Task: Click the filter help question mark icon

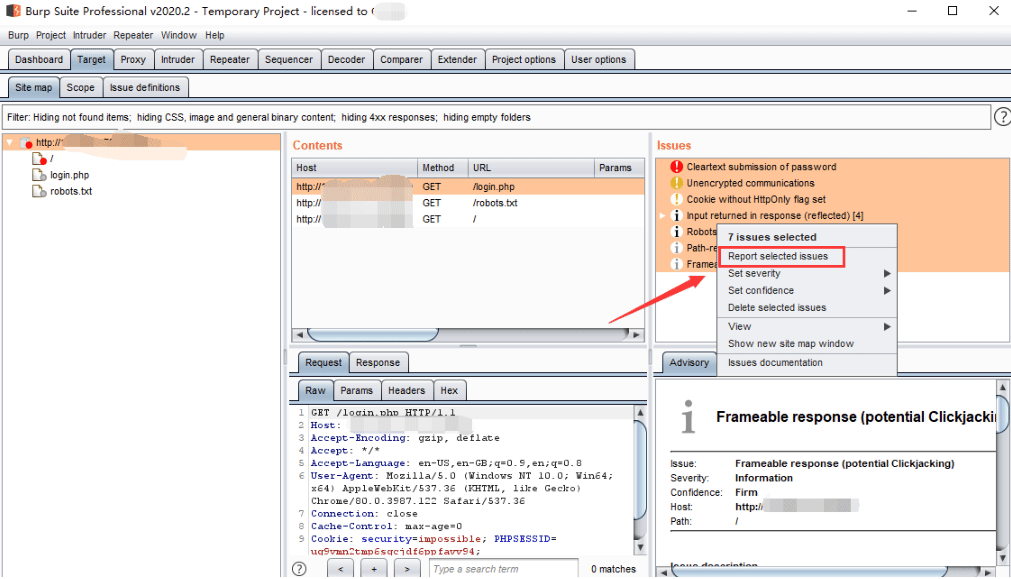Action: (1003, 117)
